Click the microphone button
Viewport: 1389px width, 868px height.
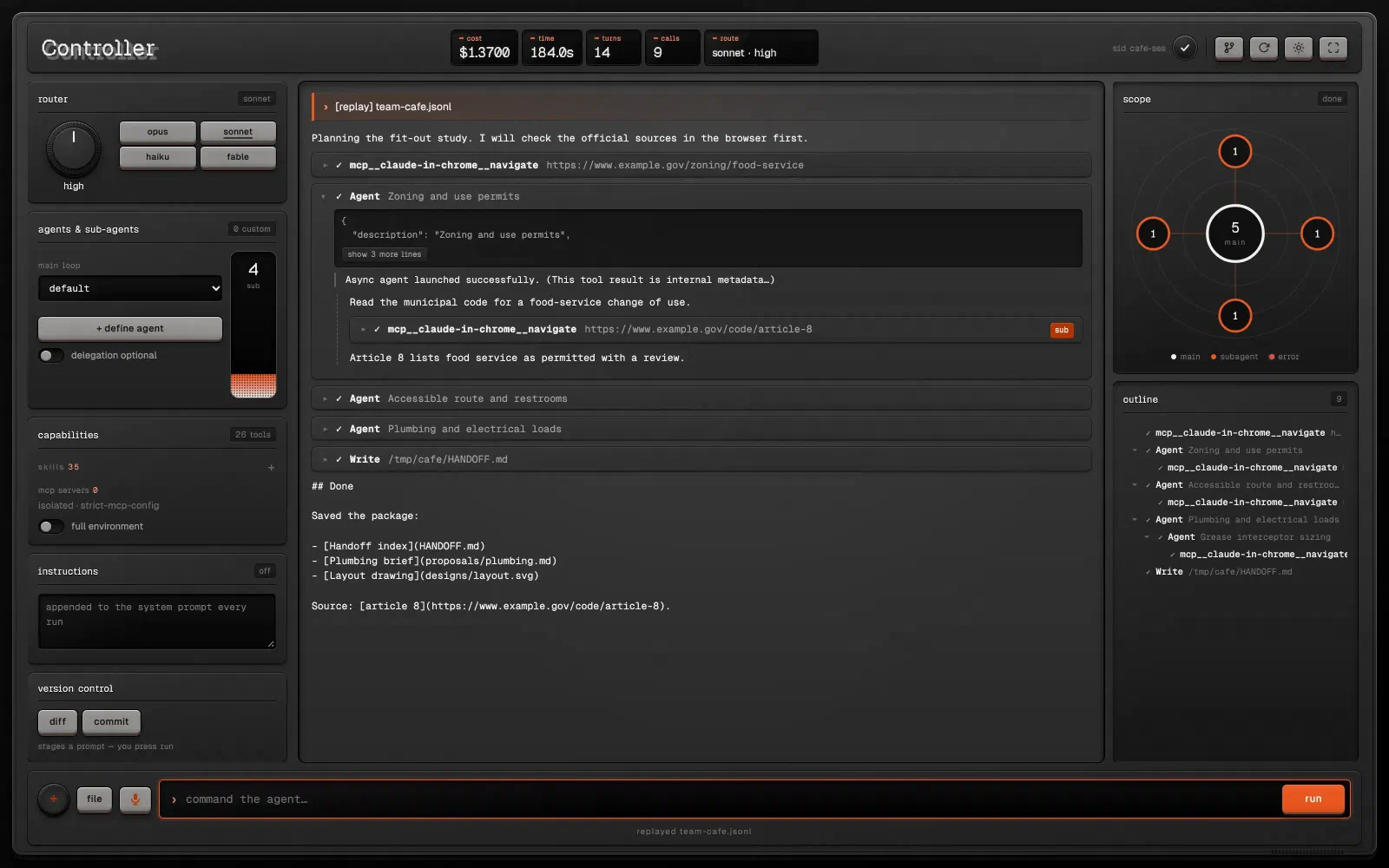point(135,799)
